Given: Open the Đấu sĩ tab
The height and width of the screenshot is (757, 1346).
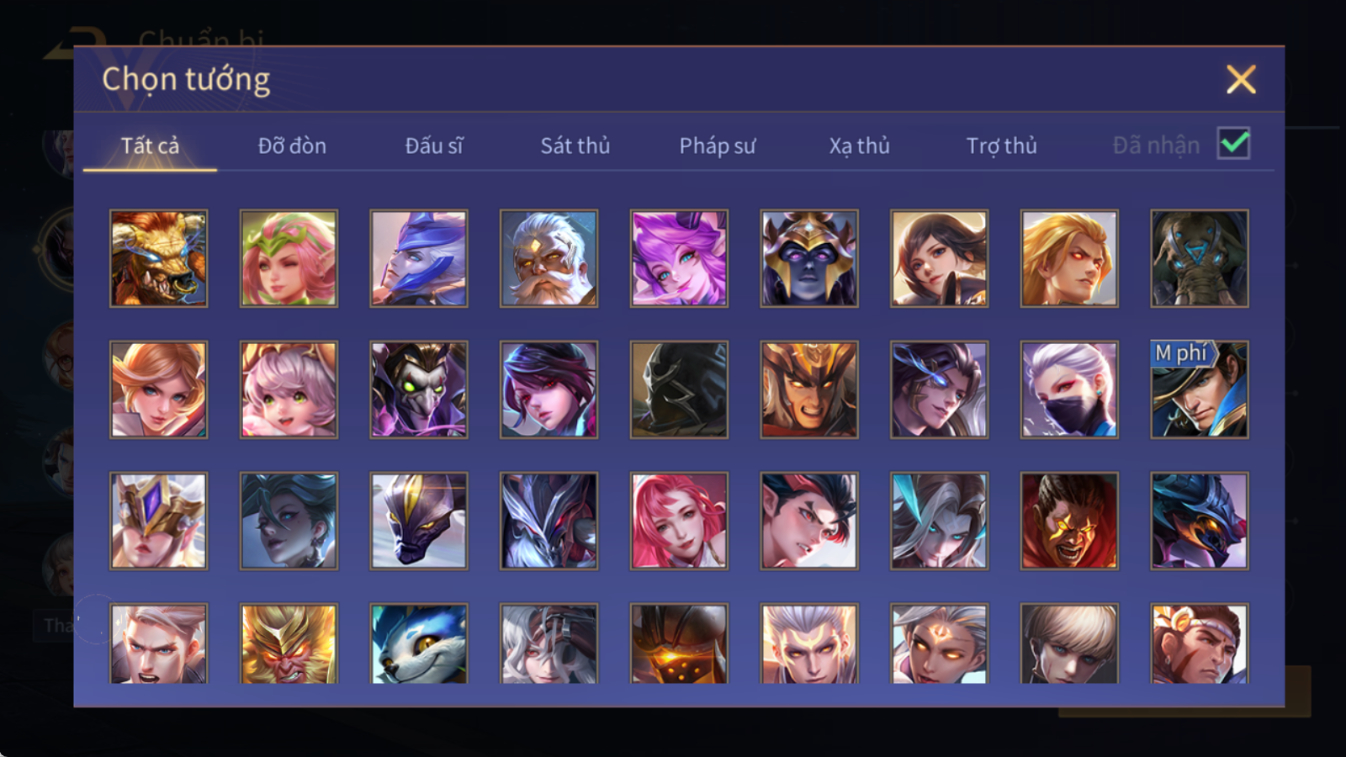Looking at the screenshot, I should (434, 146).
